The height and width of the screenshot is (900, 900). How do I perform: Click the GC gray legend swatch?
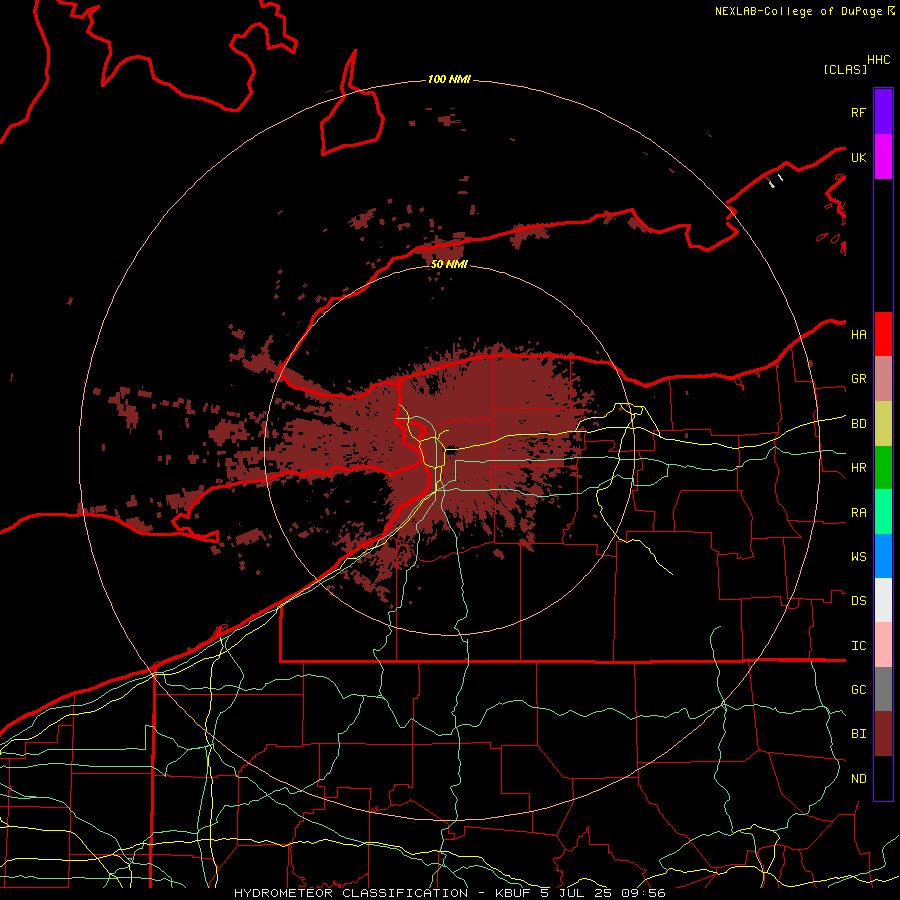pyautogui.click(x=883, y=689)
